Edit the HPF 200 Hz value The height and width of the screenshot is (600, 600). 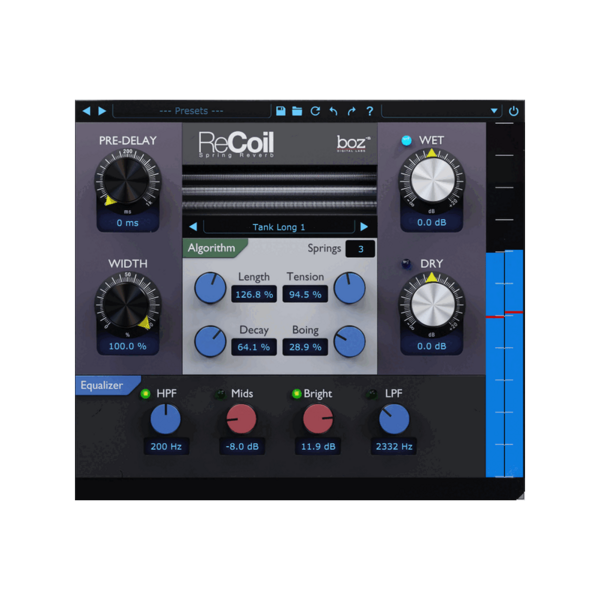click(166, 446)
